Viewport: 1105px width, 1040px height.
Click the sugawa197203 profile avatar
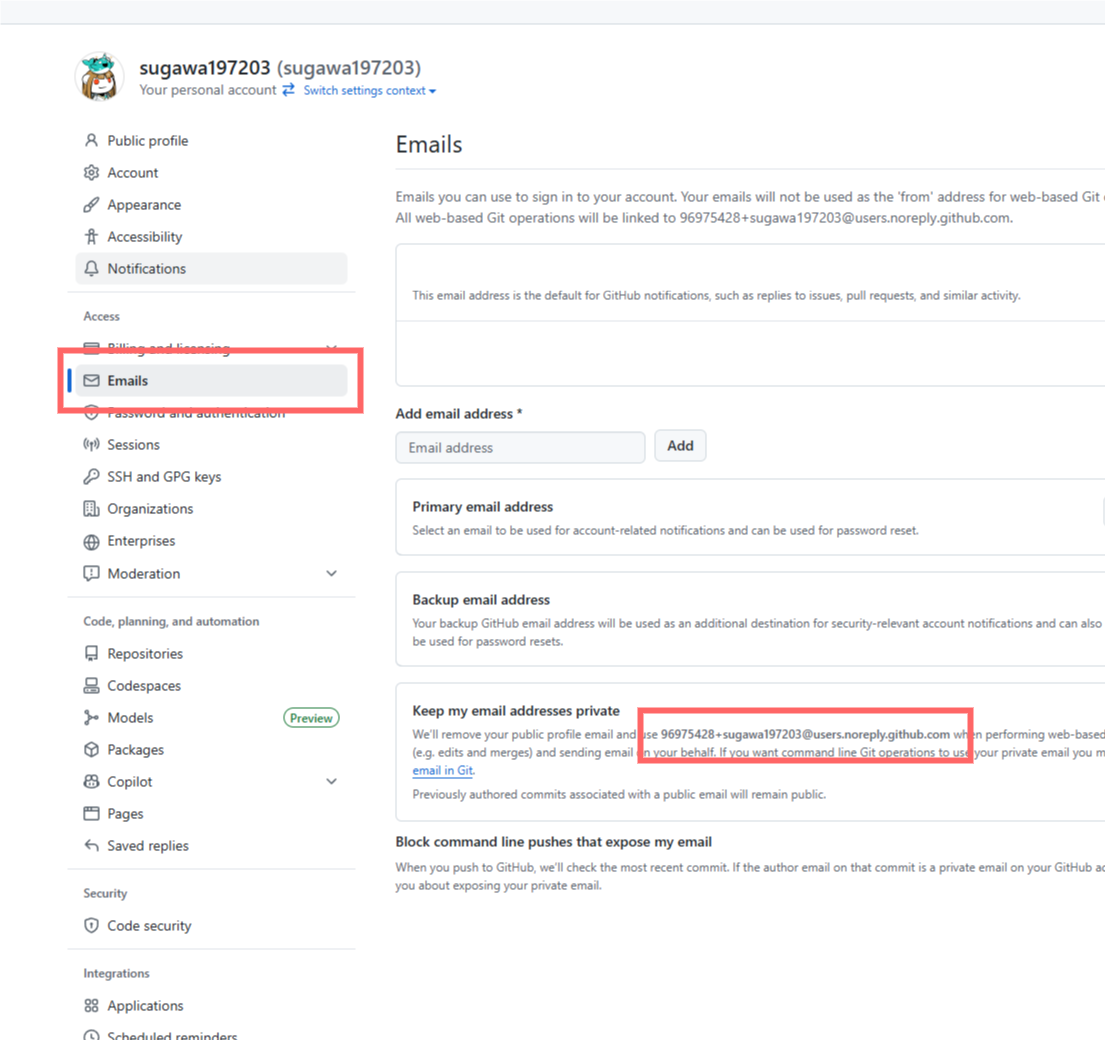tap(100, 77)
